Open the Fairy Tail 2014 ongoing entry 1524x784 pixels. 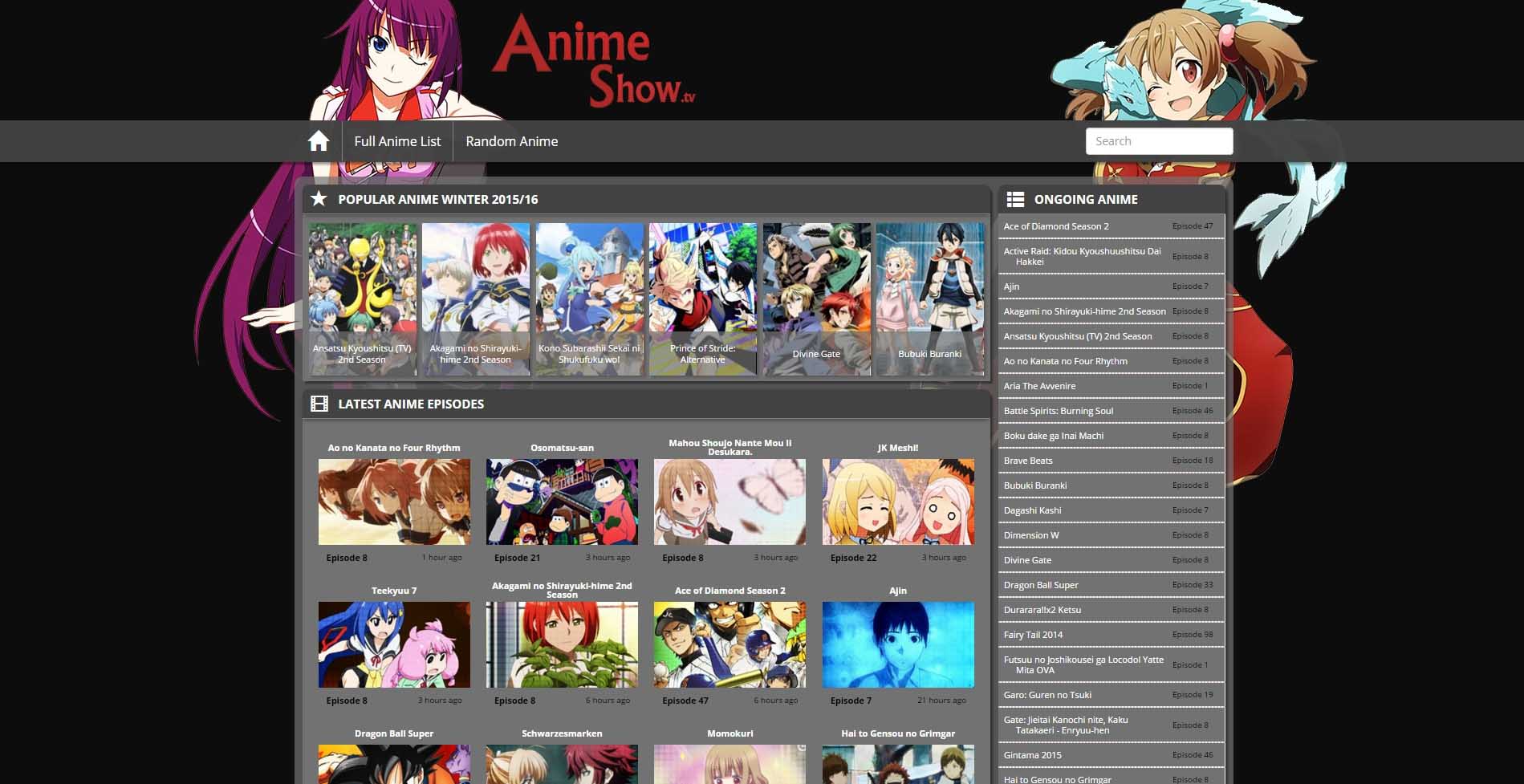(x=1111, y=634)
